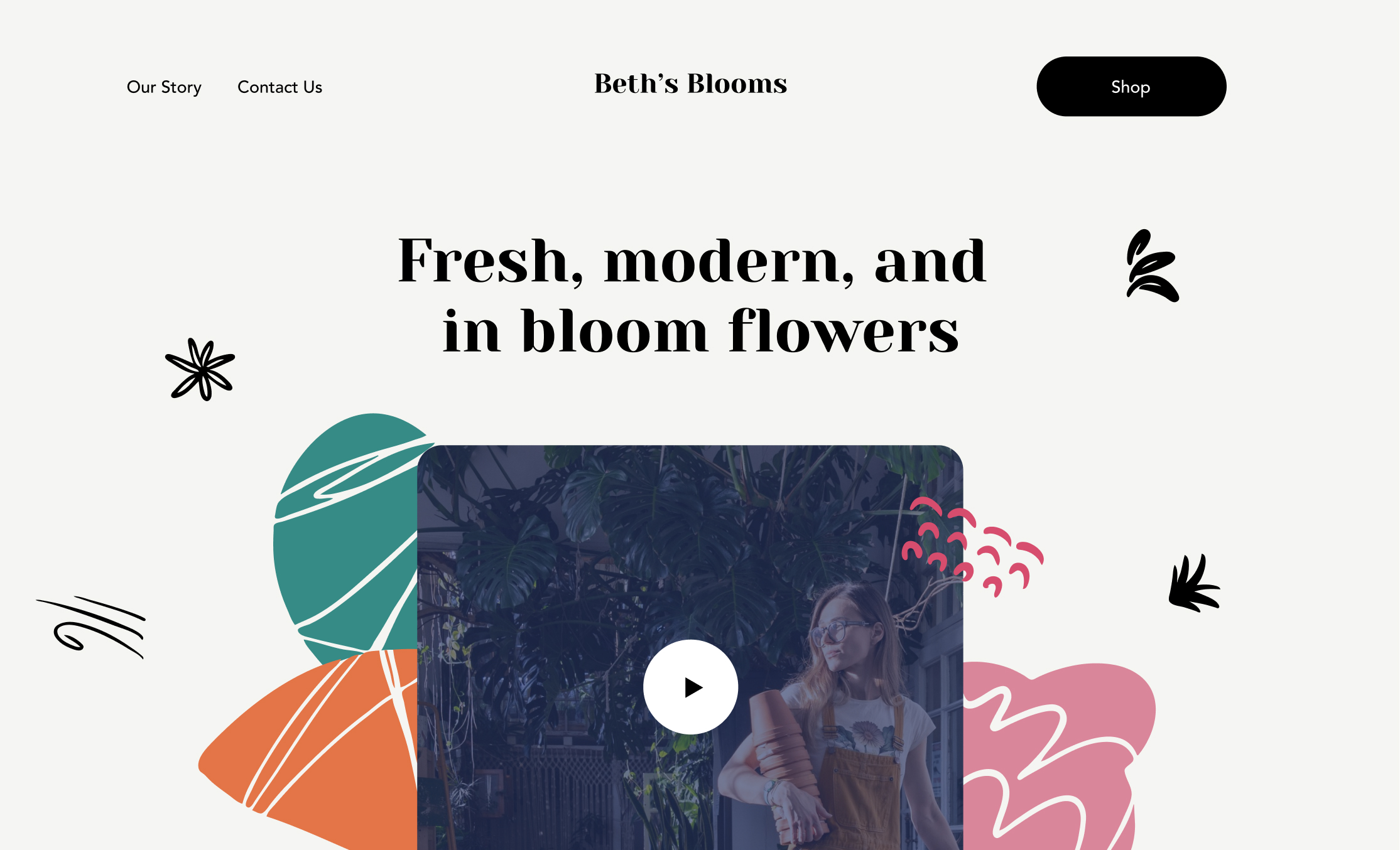Open the Contact Us link
The width and height of the screenshot is (1400, 850).
[x=279, y=87]
